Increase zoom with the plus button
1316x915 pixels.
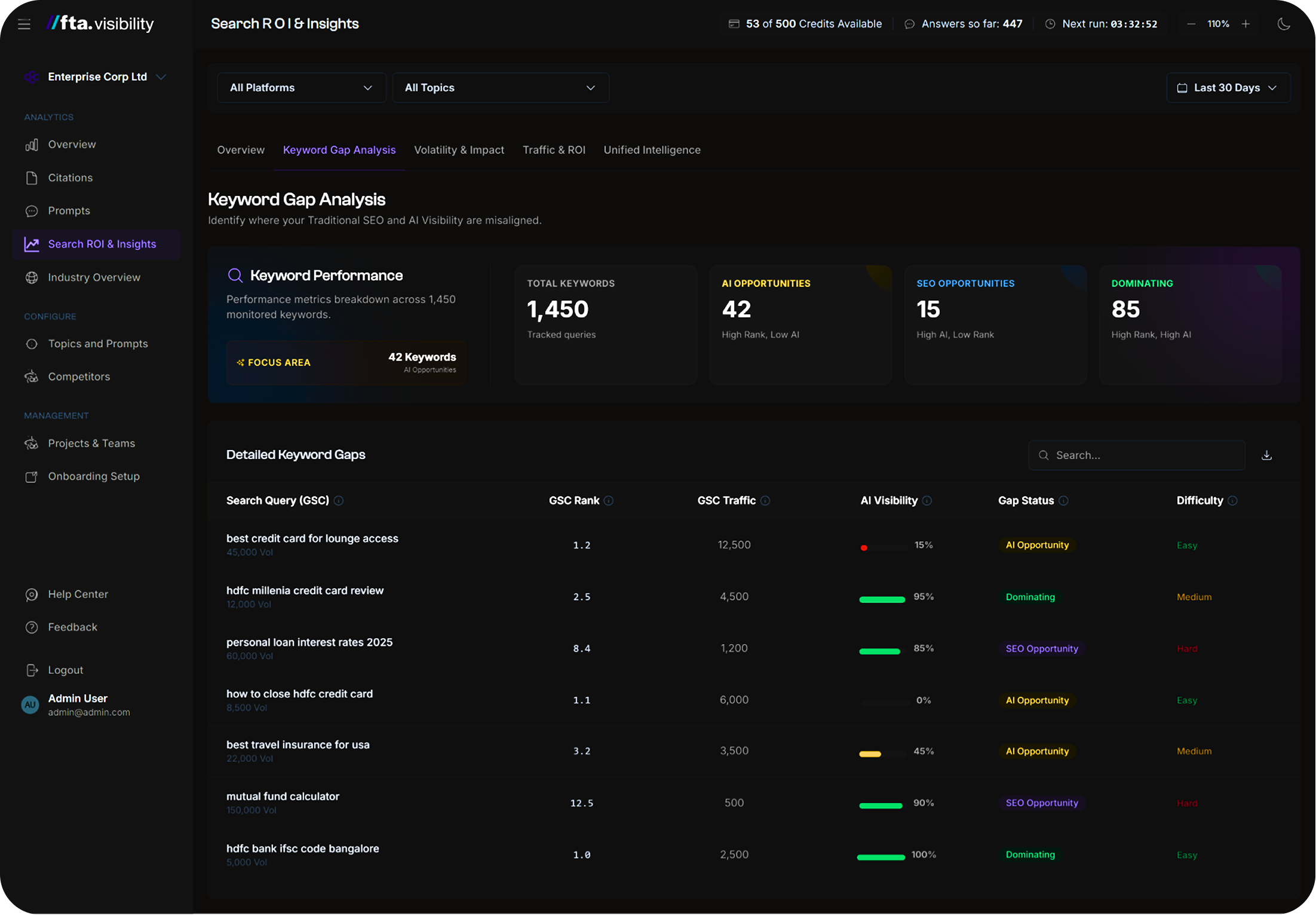point(1246,24)
